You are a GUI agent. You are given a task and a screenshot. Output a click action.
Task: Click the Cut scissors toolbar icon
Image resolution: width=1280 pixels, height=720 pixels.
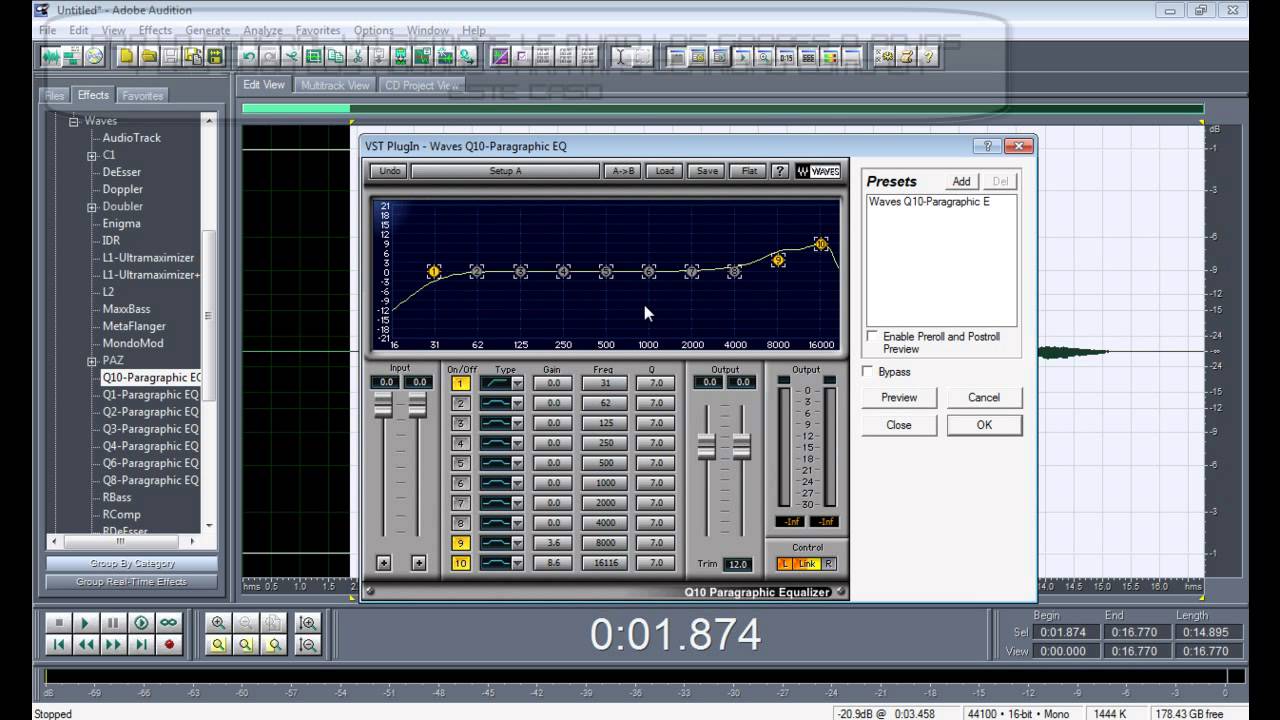[x=357, y=57]
